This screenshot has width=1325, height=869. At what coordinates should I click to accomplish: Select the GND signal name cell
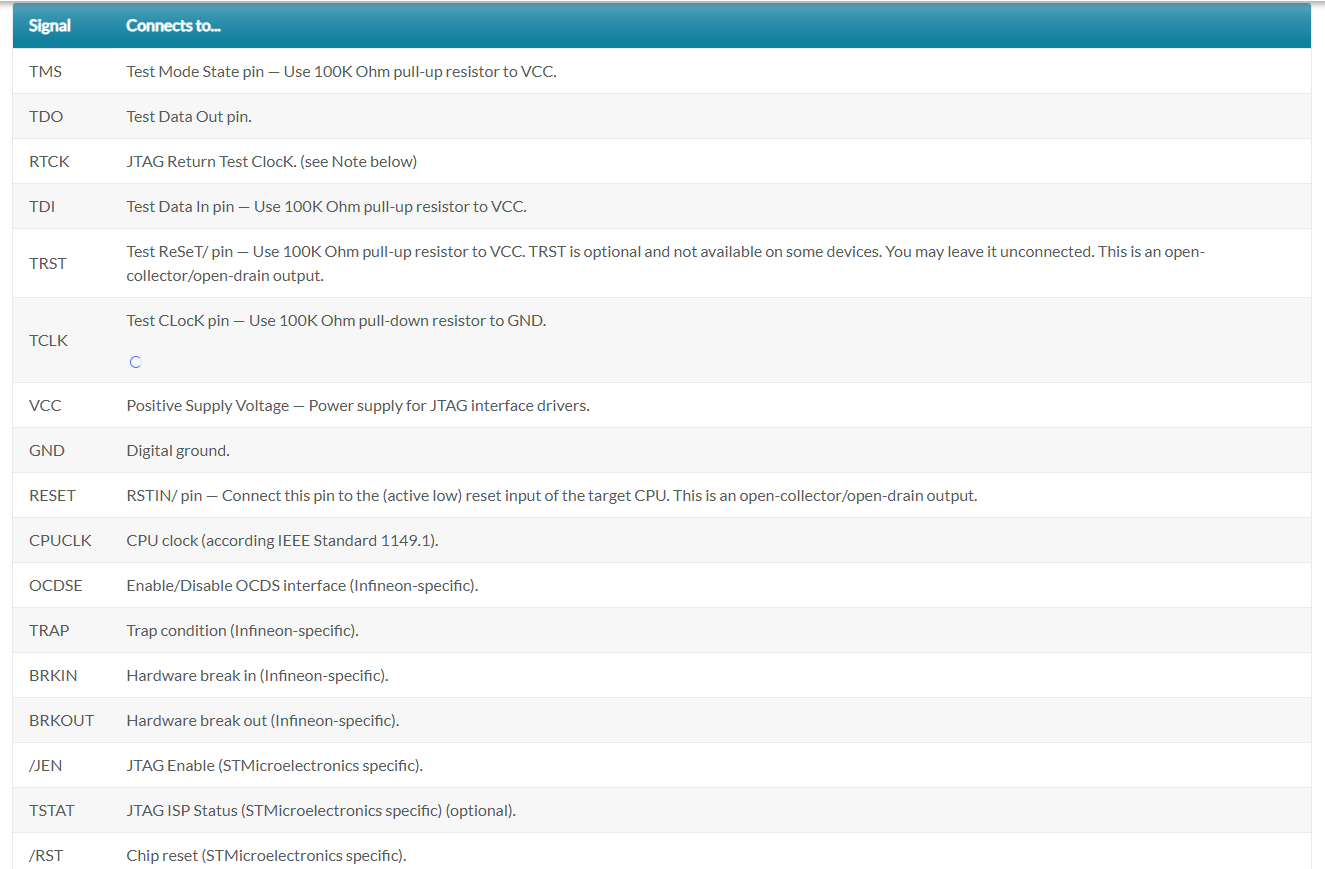coord(47,451)
